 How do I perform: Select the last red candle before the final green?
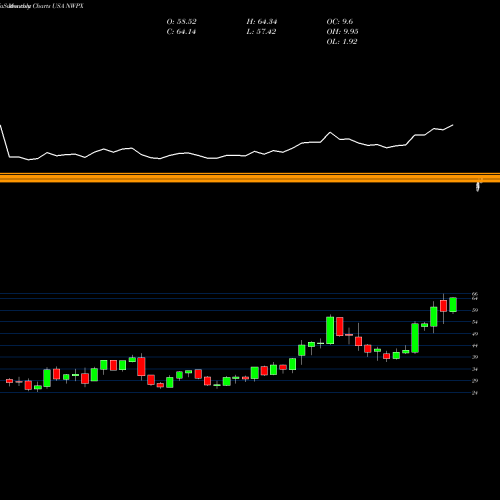click(x=443, y=306)
